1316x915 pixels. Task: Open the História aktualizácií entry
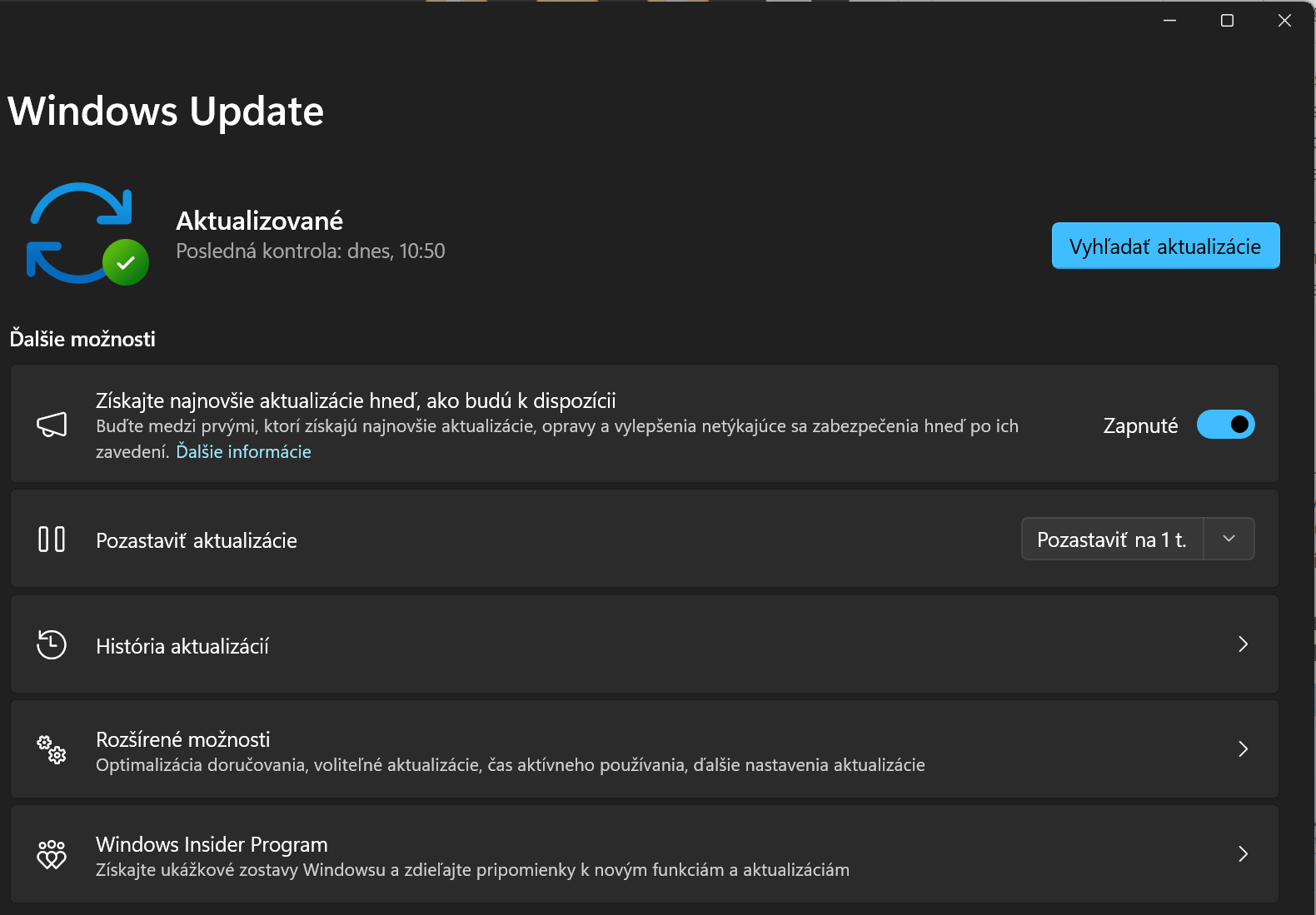[x=182, y=646]
